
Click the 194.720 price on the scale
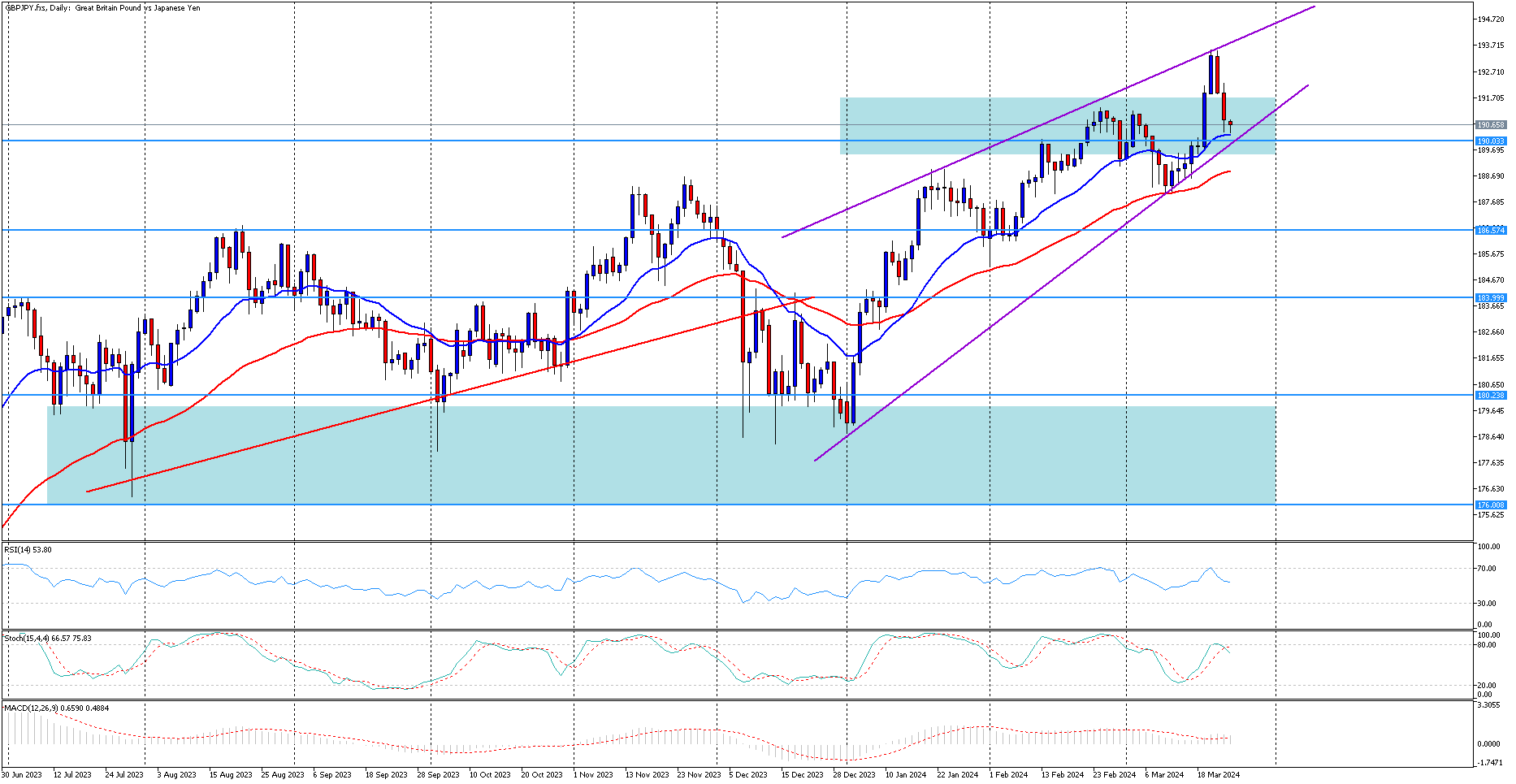[1491, 19]
